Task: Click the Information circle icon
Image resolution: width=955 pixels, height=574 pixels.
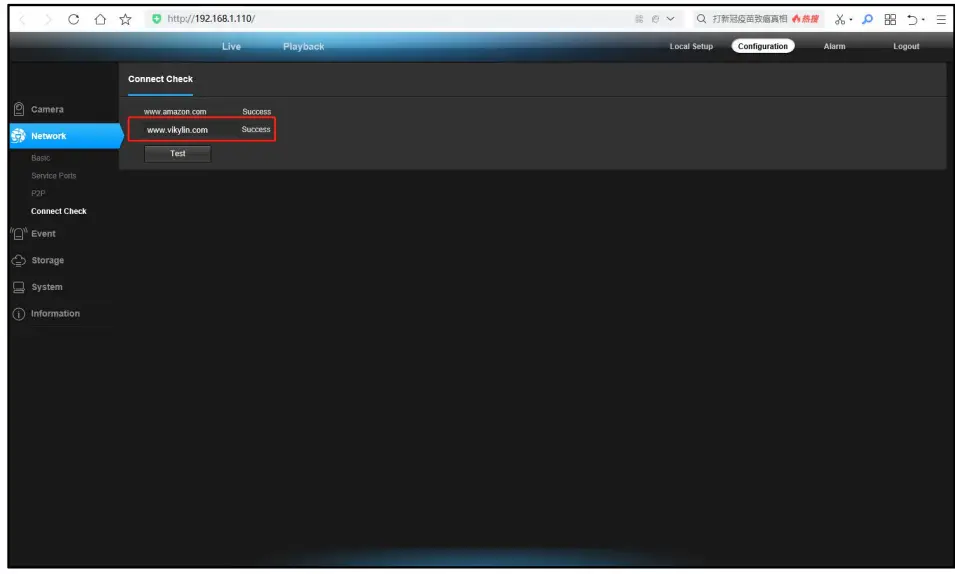Action: tap(19, 314)
